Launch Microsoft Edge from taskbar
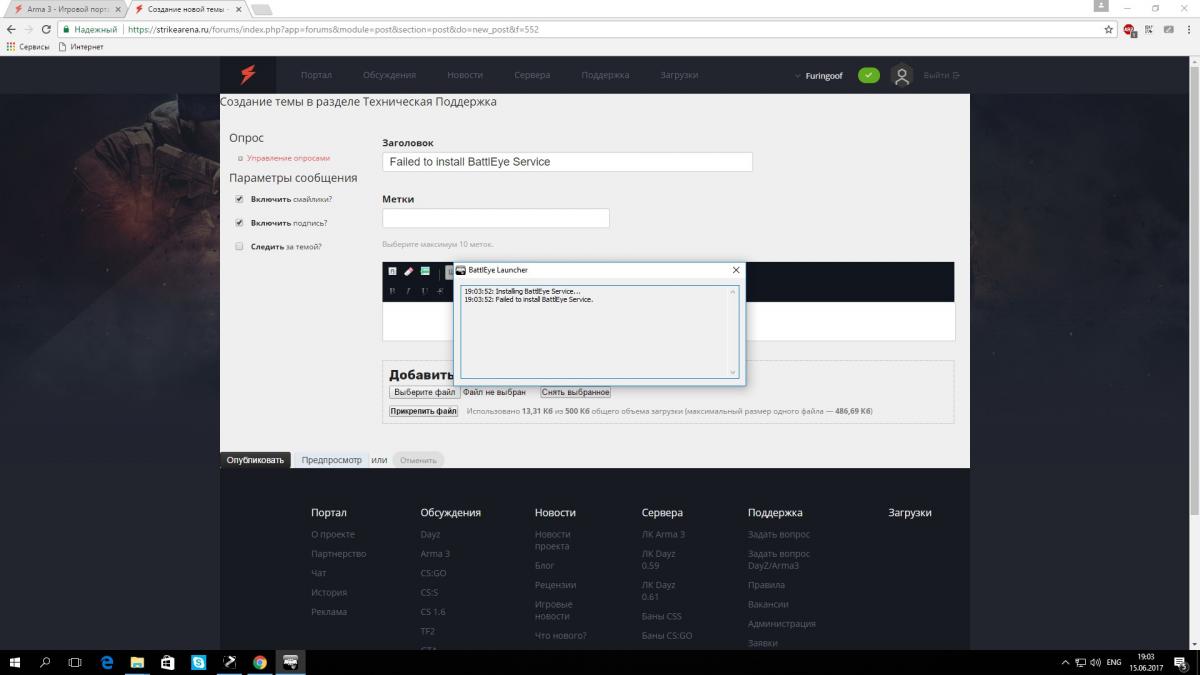 107,662
